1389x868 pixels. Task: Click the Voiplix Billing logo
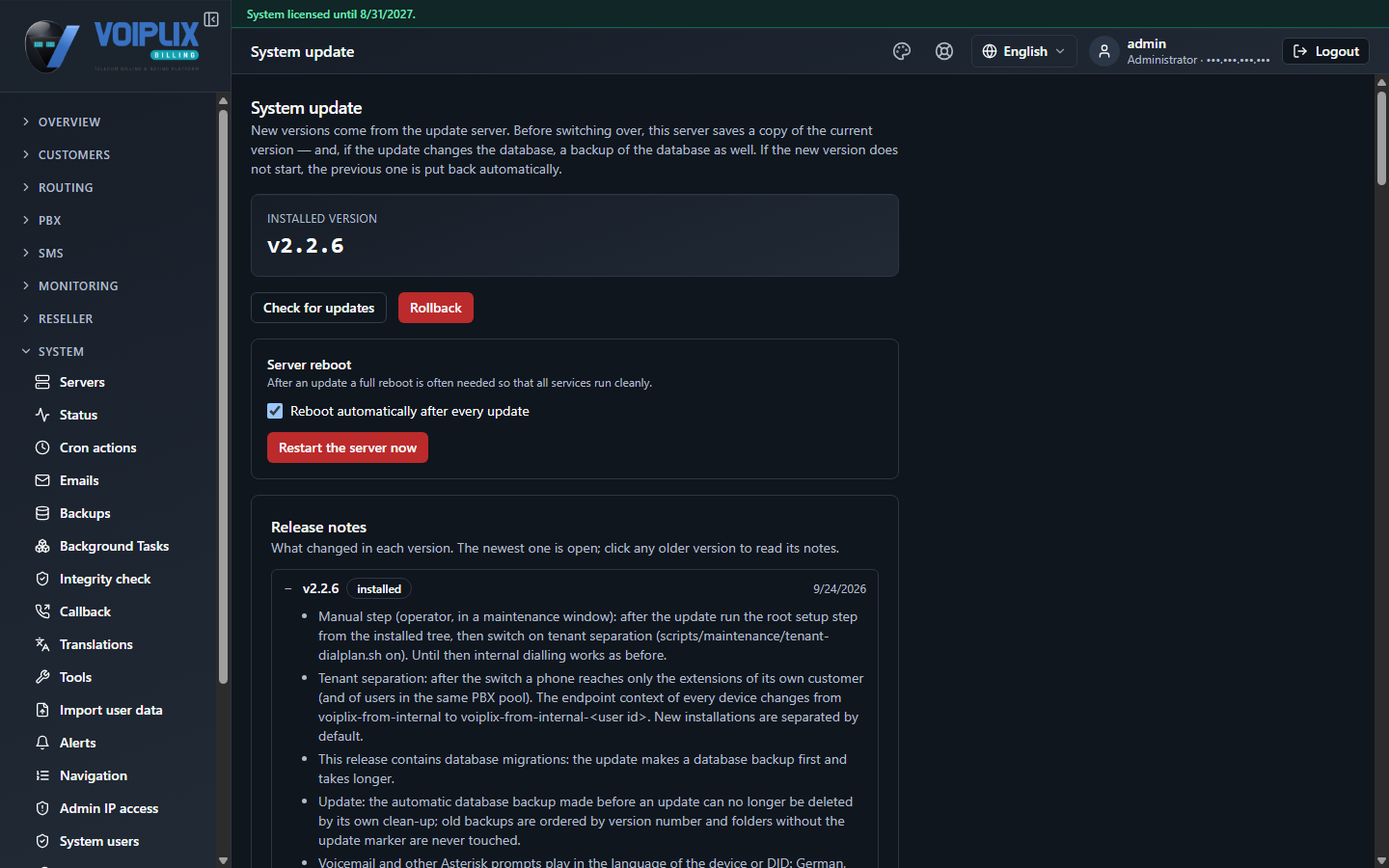pyautogui.click(x=113, y=45)
